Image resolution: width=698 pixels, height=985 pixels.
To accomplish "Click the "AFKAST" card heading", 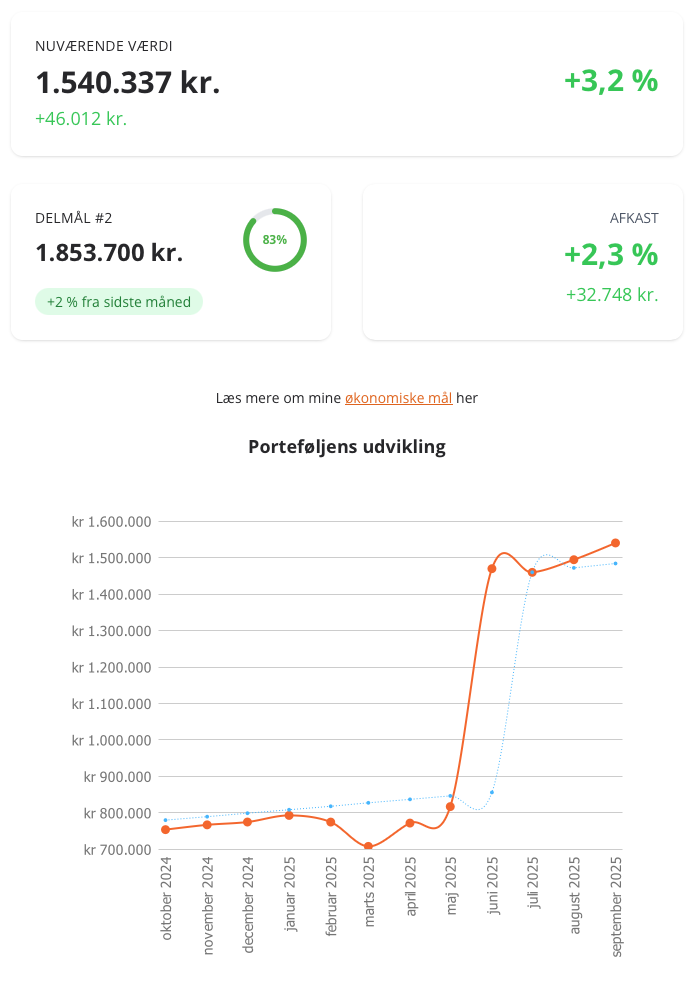I will click(634, 218).
